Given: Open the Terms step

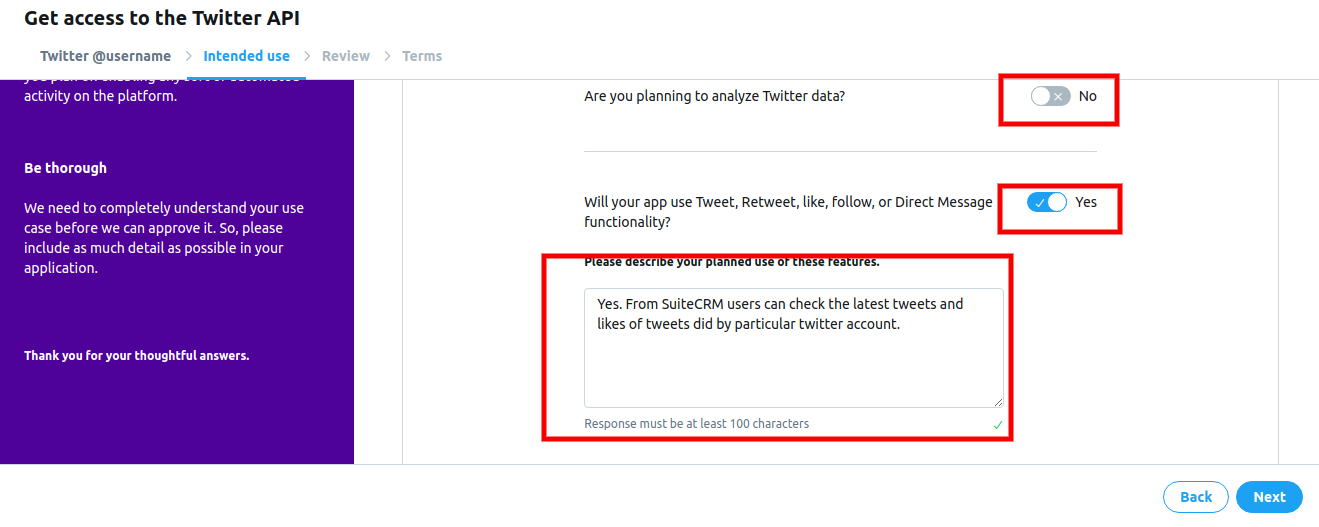Looking at the screenshot, I should coord(422,56).
